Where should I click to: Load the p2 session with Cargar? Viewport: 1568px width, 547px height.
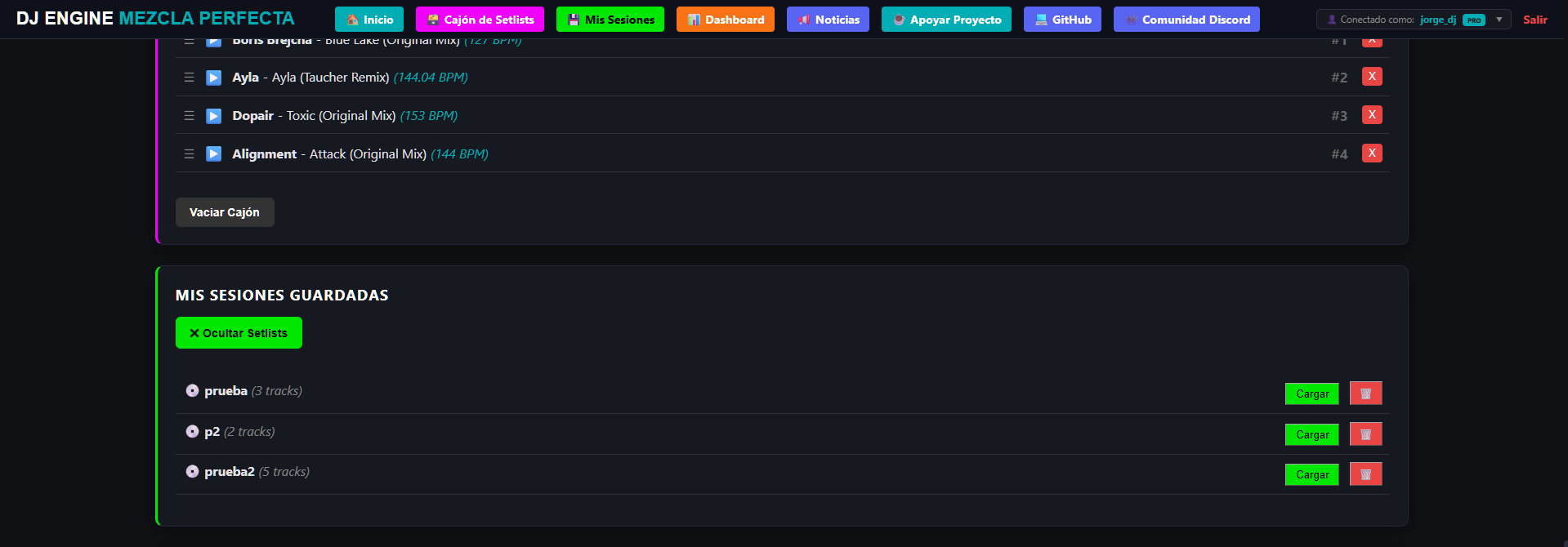point(1312,434)
